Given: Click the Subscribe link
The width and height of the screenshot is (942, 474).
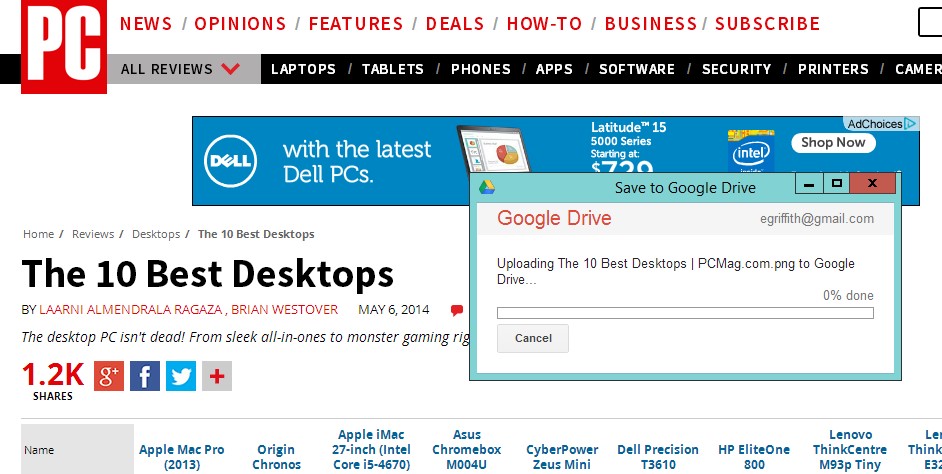Looking at the screenshot, I should (767, 23).
